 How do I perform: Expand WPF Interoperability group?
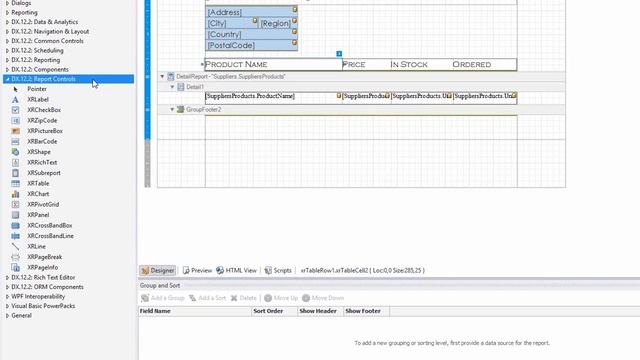(x=8, y=297)
